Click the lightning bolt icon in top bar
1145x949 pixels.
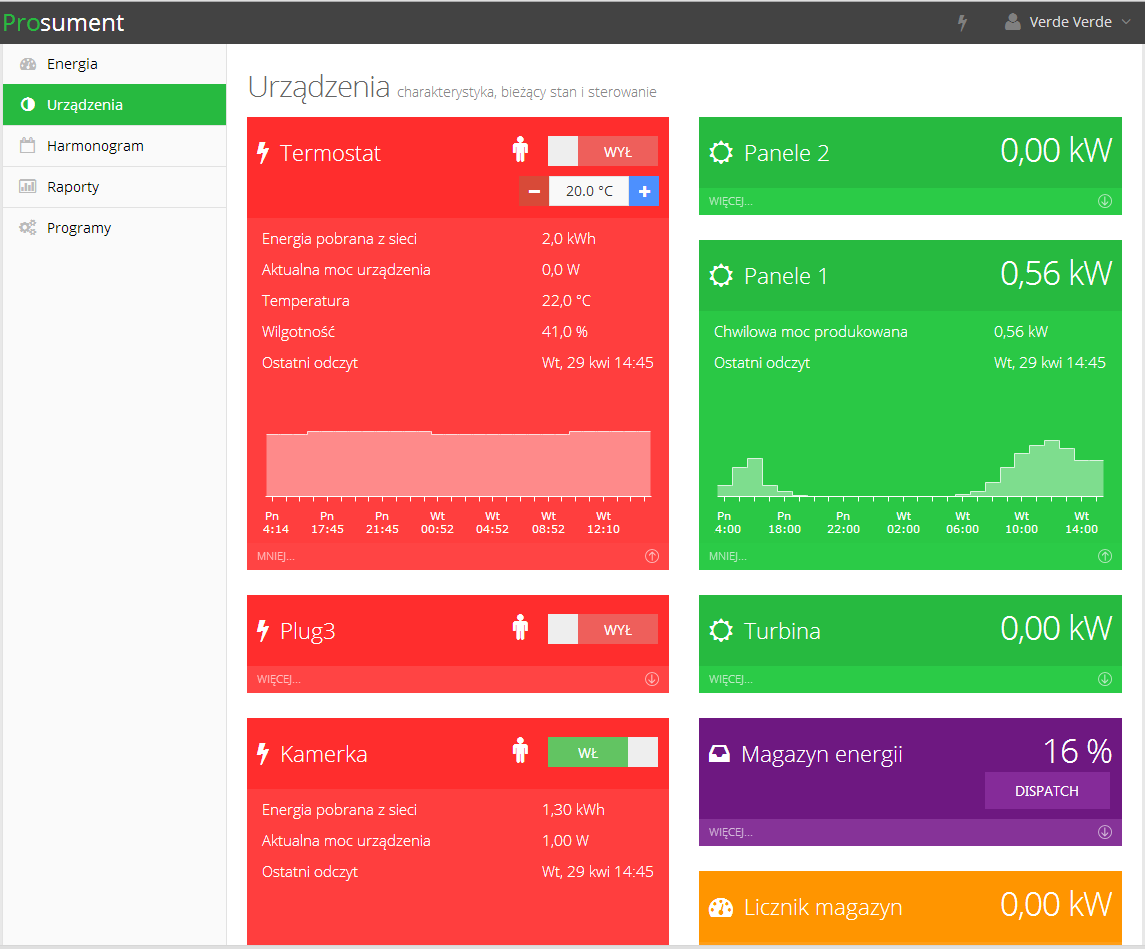click(x=962, y=23)
